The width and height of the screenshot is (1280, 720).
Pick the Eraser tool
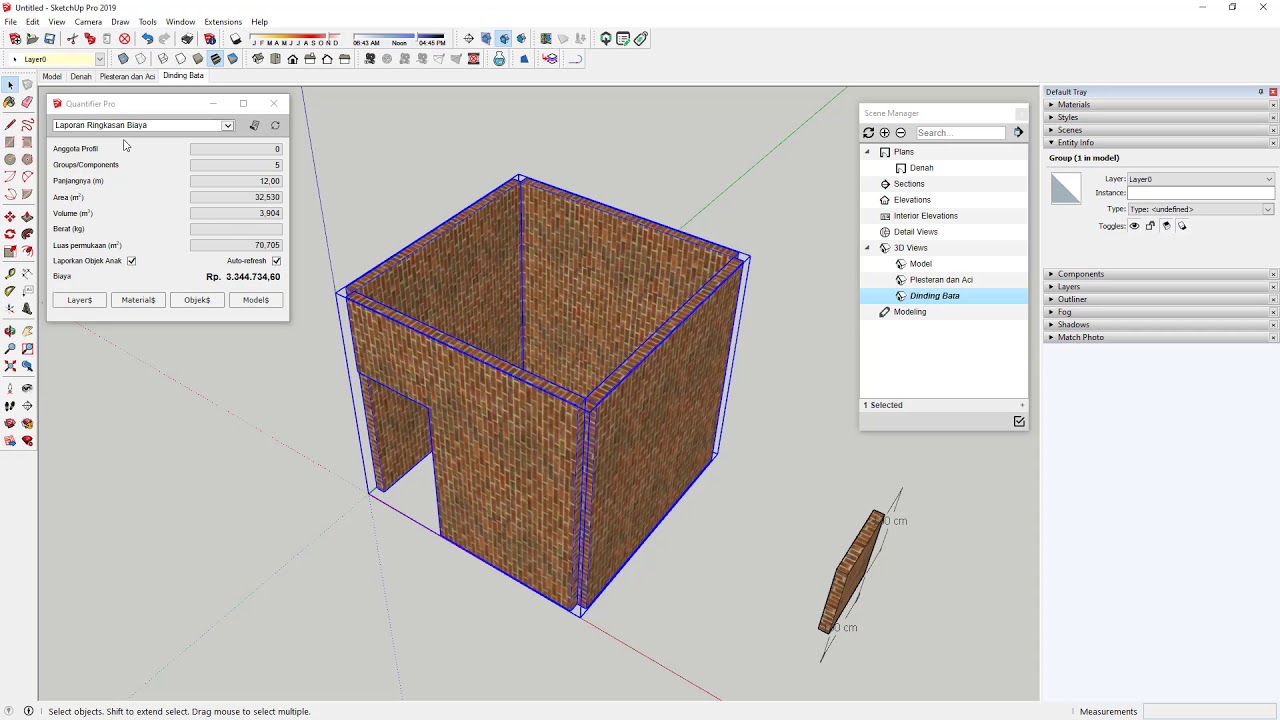click(27, 102)
